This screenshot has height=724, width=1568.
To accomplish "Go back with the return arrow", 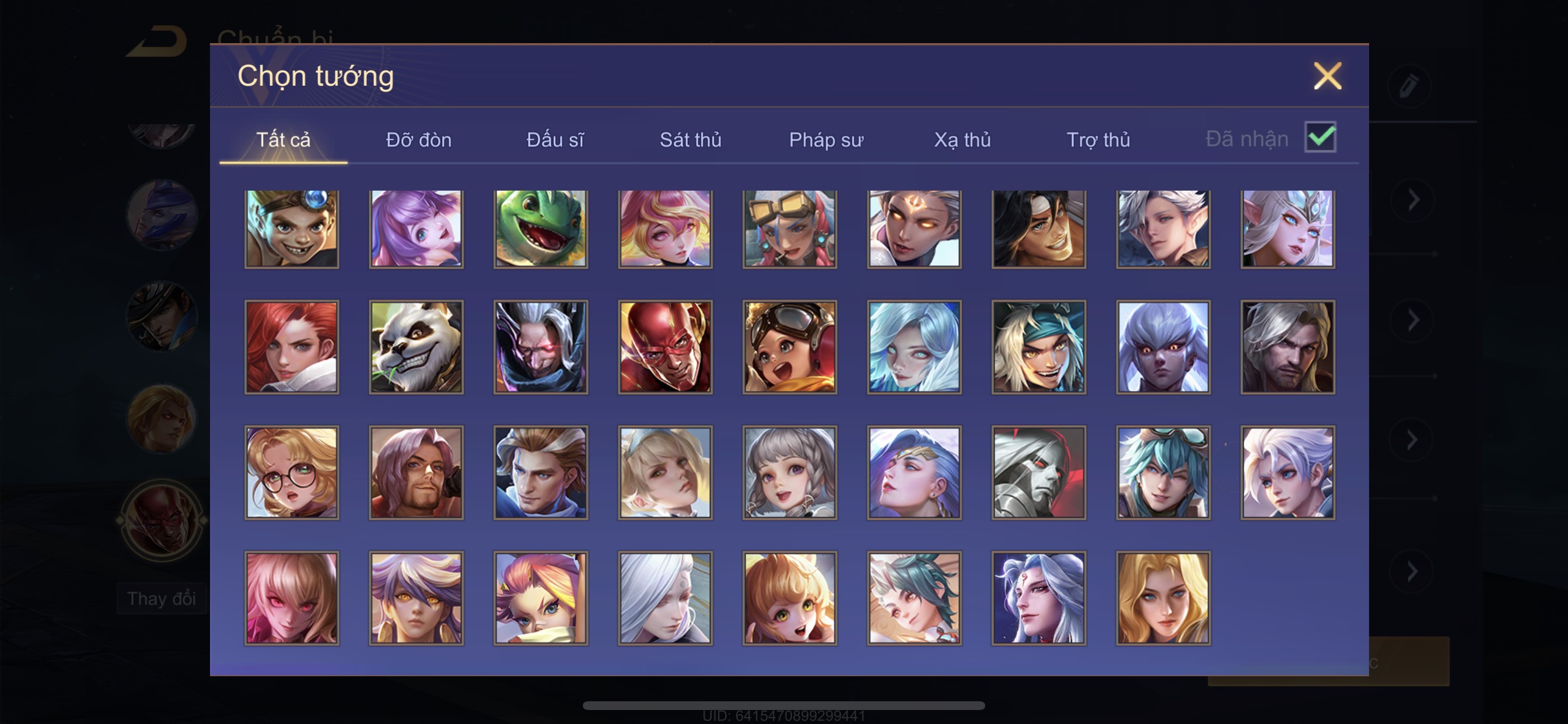I will click(157, 41).
